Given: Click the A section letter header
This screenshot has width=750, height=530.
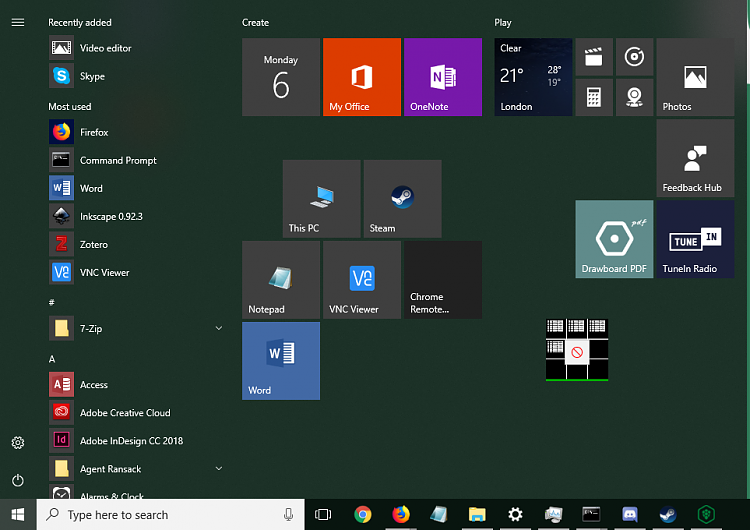Looking at the screenshot, I should pyautogui.click(x=52, y=359).
